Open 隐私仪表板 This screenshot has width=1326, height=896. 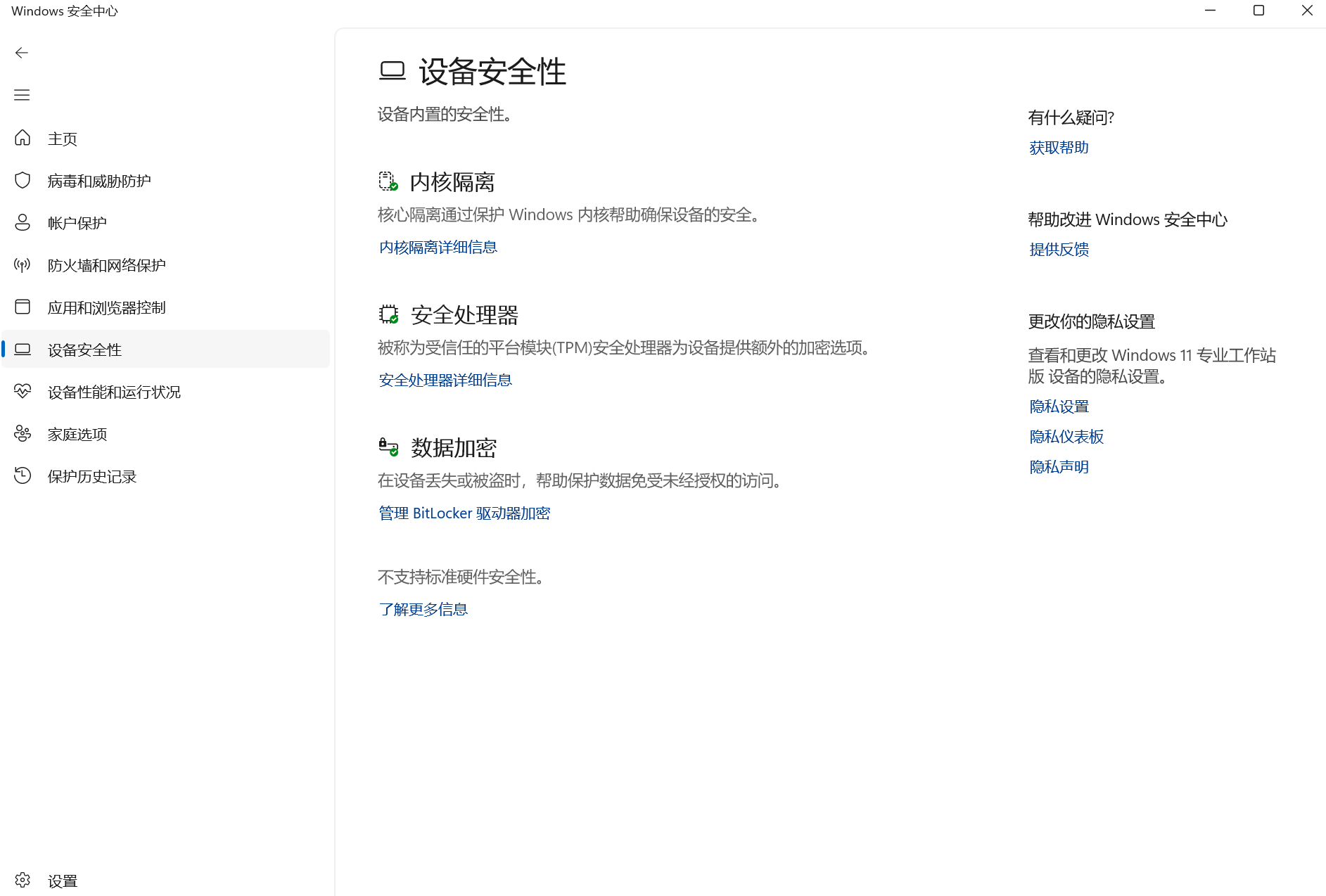[x=1066, y=436]
